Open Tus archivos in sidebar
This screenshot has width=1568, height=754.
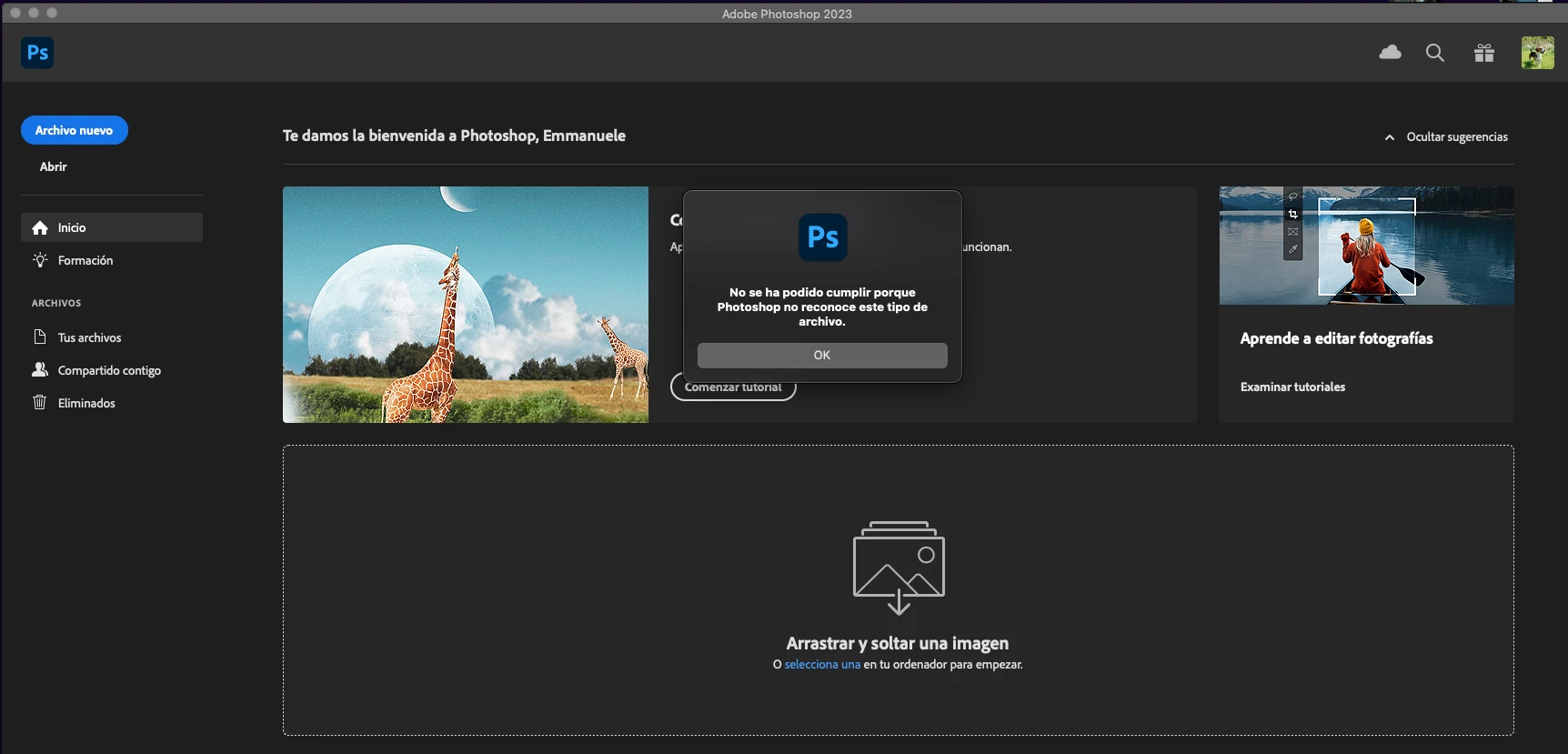112,337
